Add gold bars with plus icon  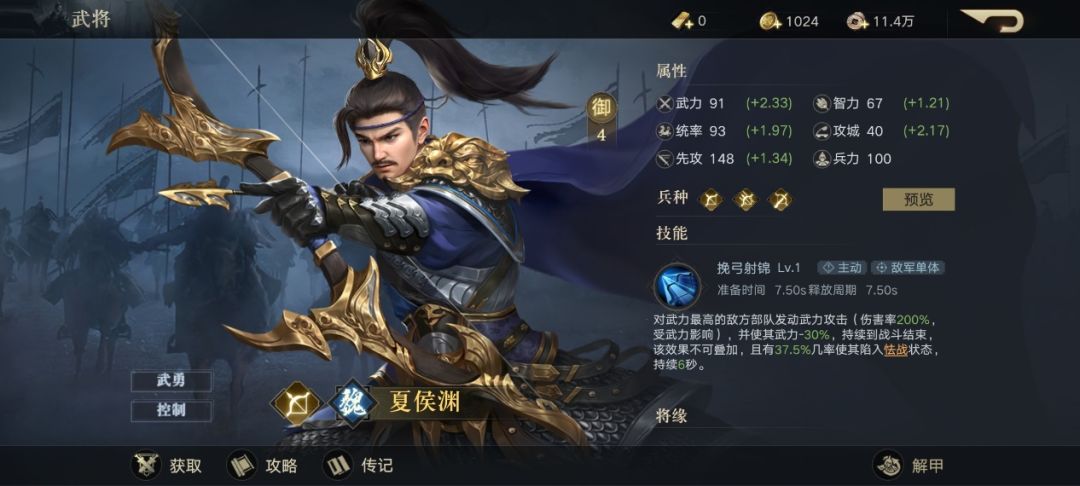click(682, 21)
